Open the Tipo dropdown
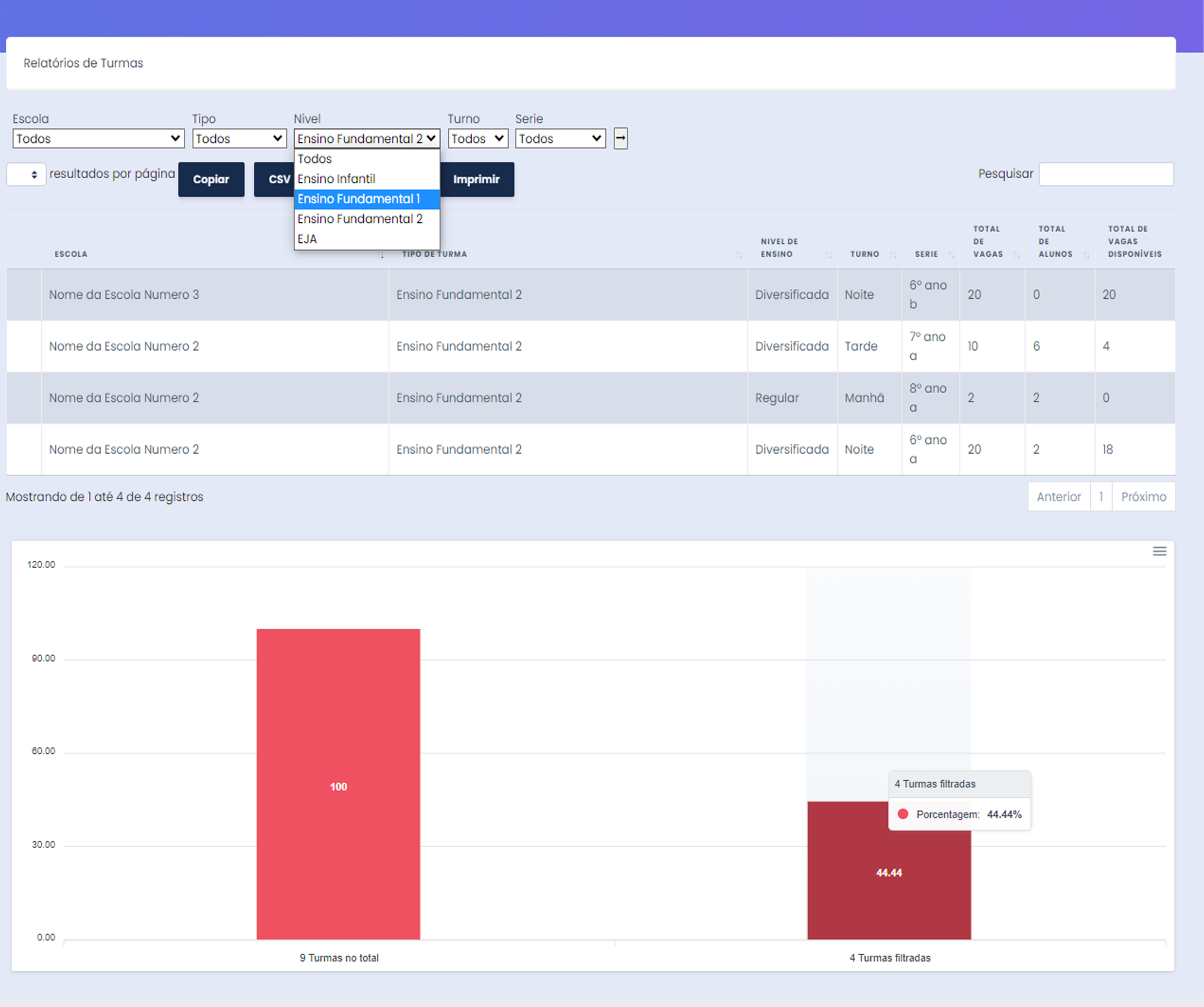 coord(239,138)
